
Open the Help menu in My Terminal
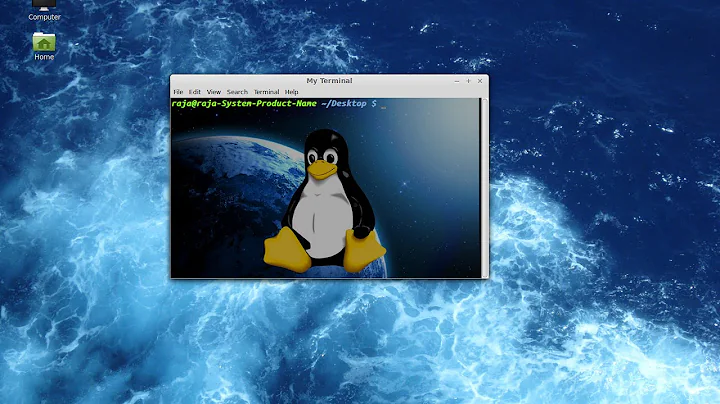[292, 92]
